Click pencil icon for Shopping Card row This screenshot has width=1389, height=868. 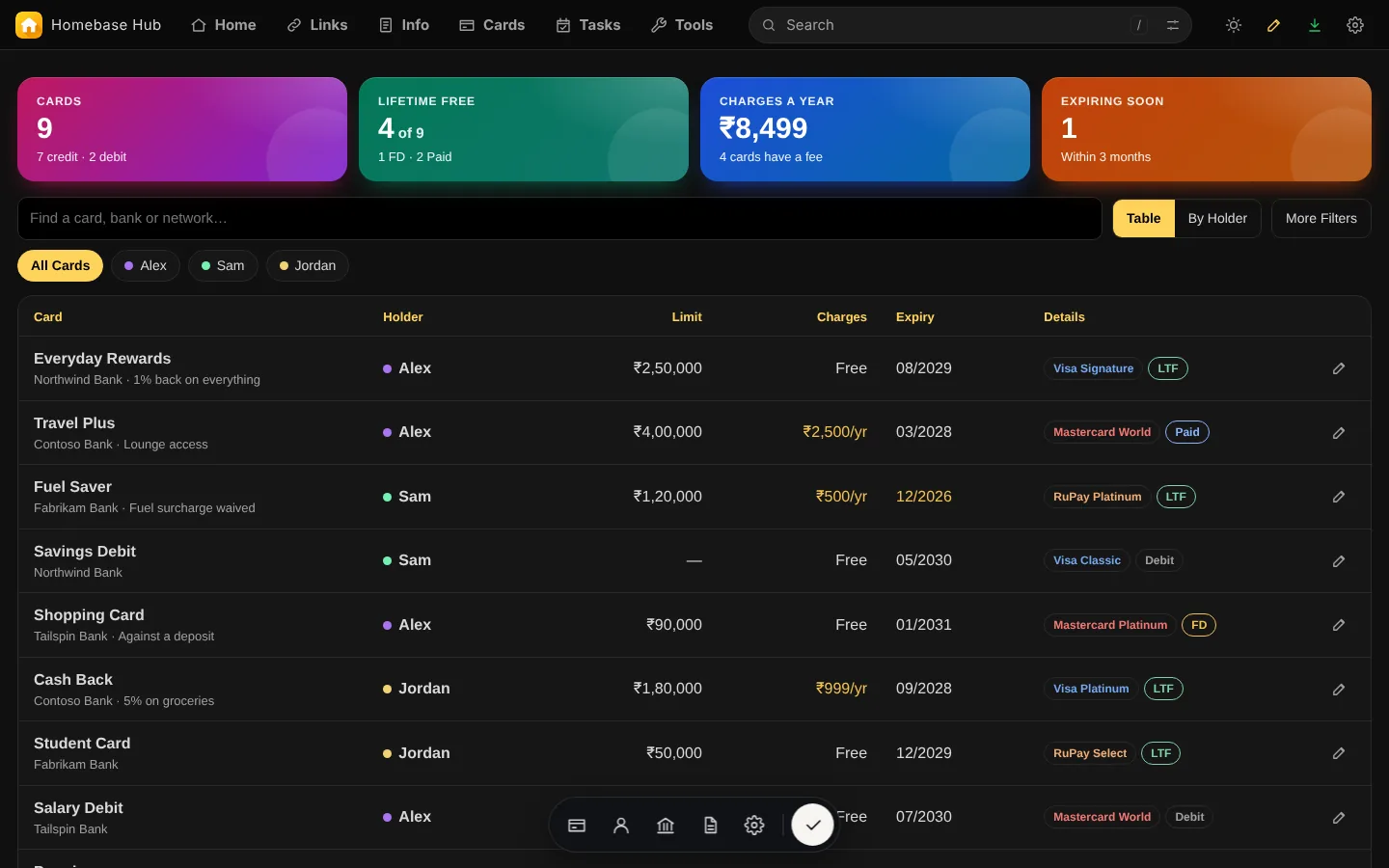tap(1339, 625)
